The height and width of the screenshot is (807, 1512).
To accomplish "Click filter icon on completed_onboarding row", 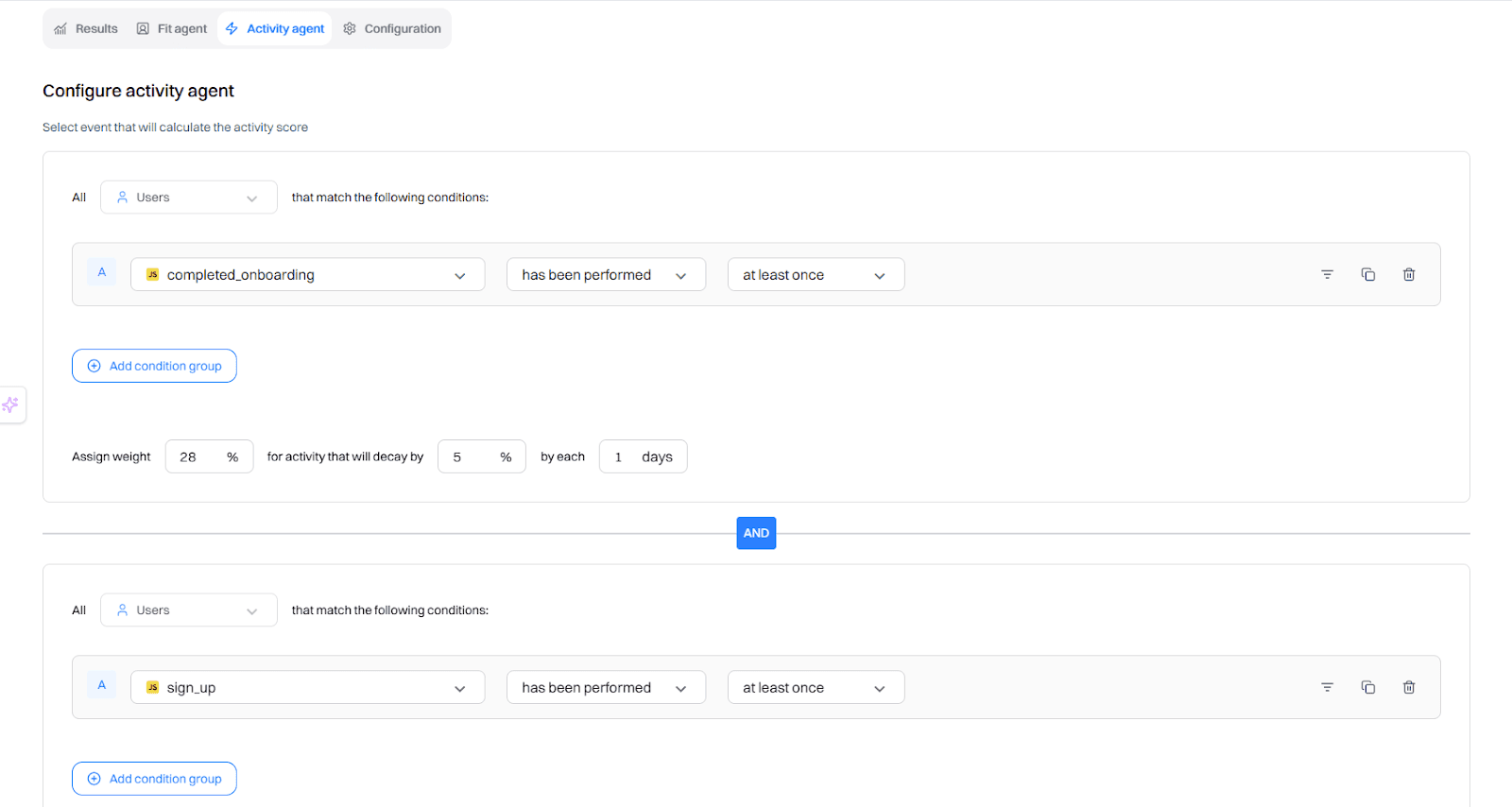I will 1327,275.
